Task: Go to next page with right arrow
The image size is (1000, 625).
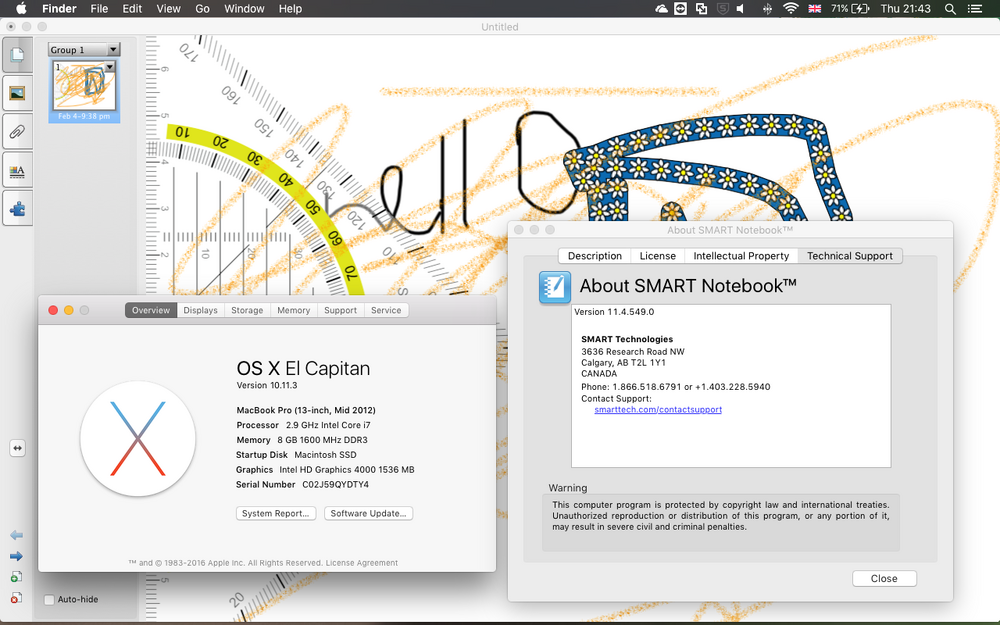Action: pyautogui.click(x=17, y=556)
